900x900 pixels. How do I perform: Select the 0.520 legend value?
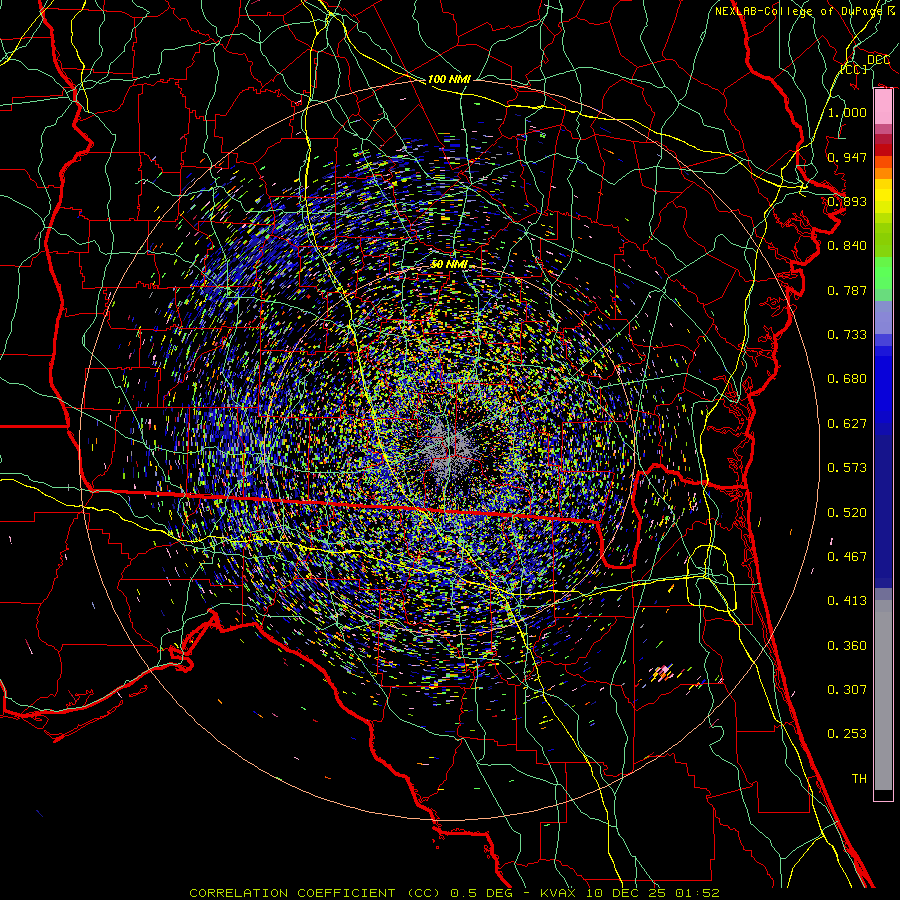click(x=847, y=513)
